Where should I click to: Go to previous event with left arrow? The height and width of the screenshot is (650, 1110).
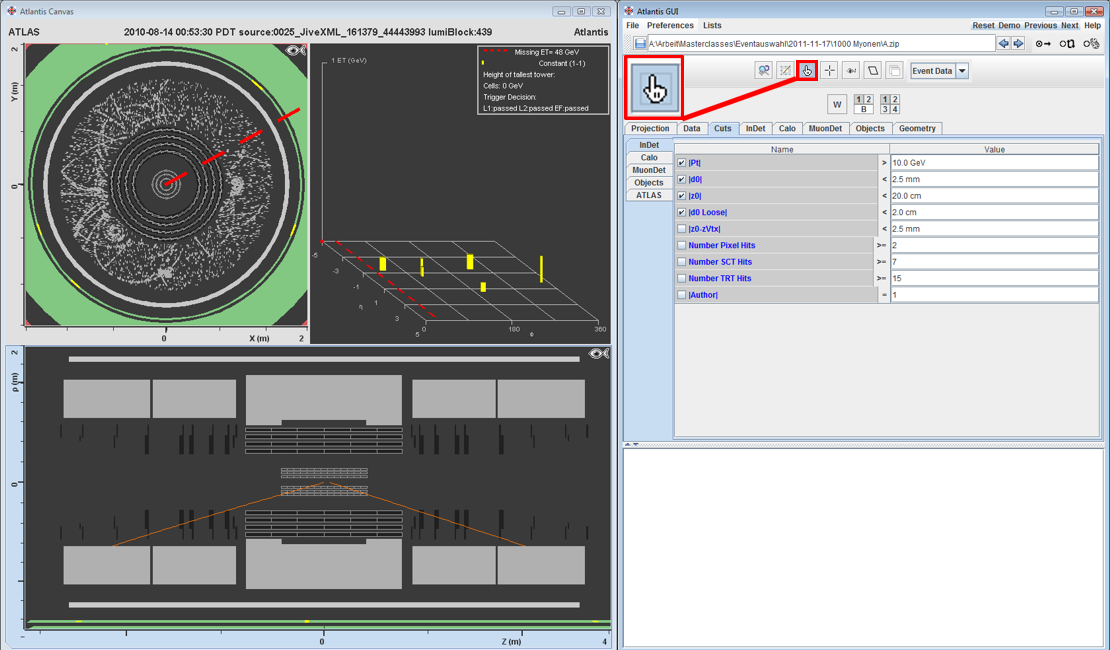coord(1005,44)
